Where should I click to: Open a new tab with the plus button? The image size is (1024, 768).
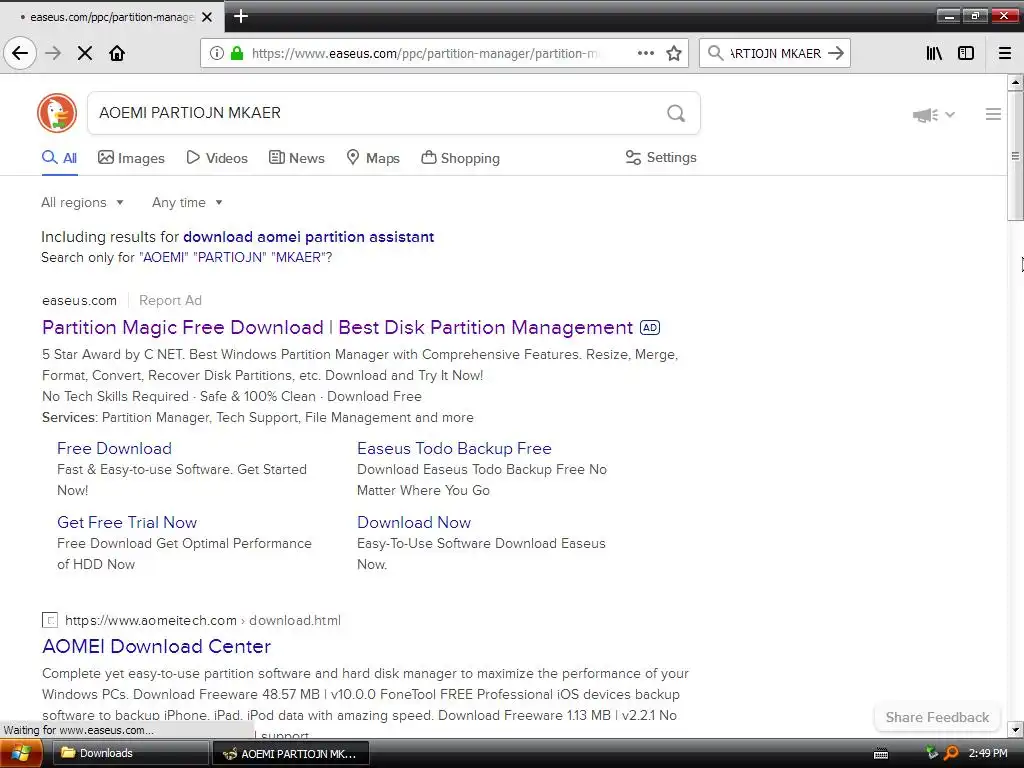click(240, 16)
